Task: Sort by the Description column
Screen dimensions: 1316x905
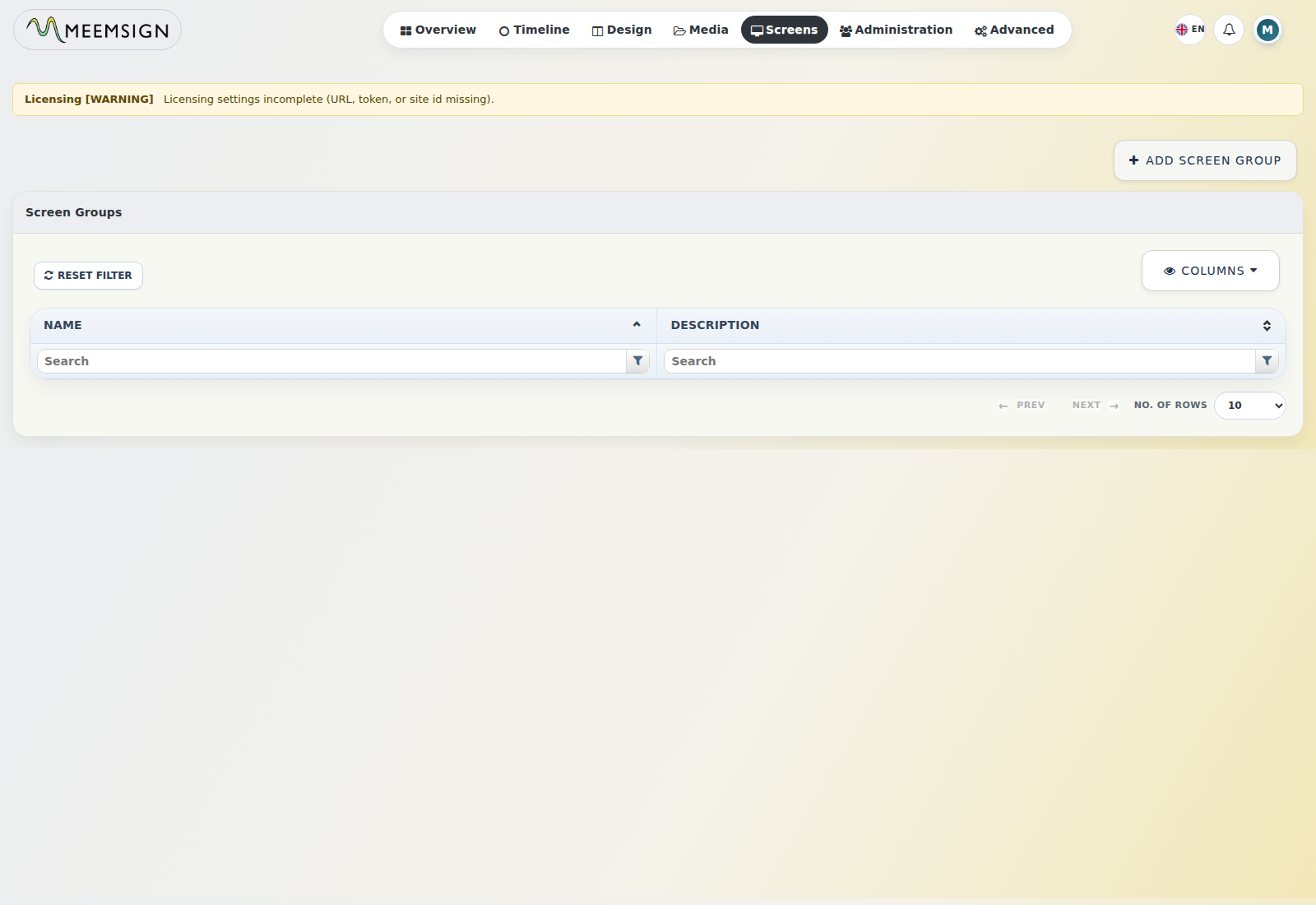Action: click(971, 326)
